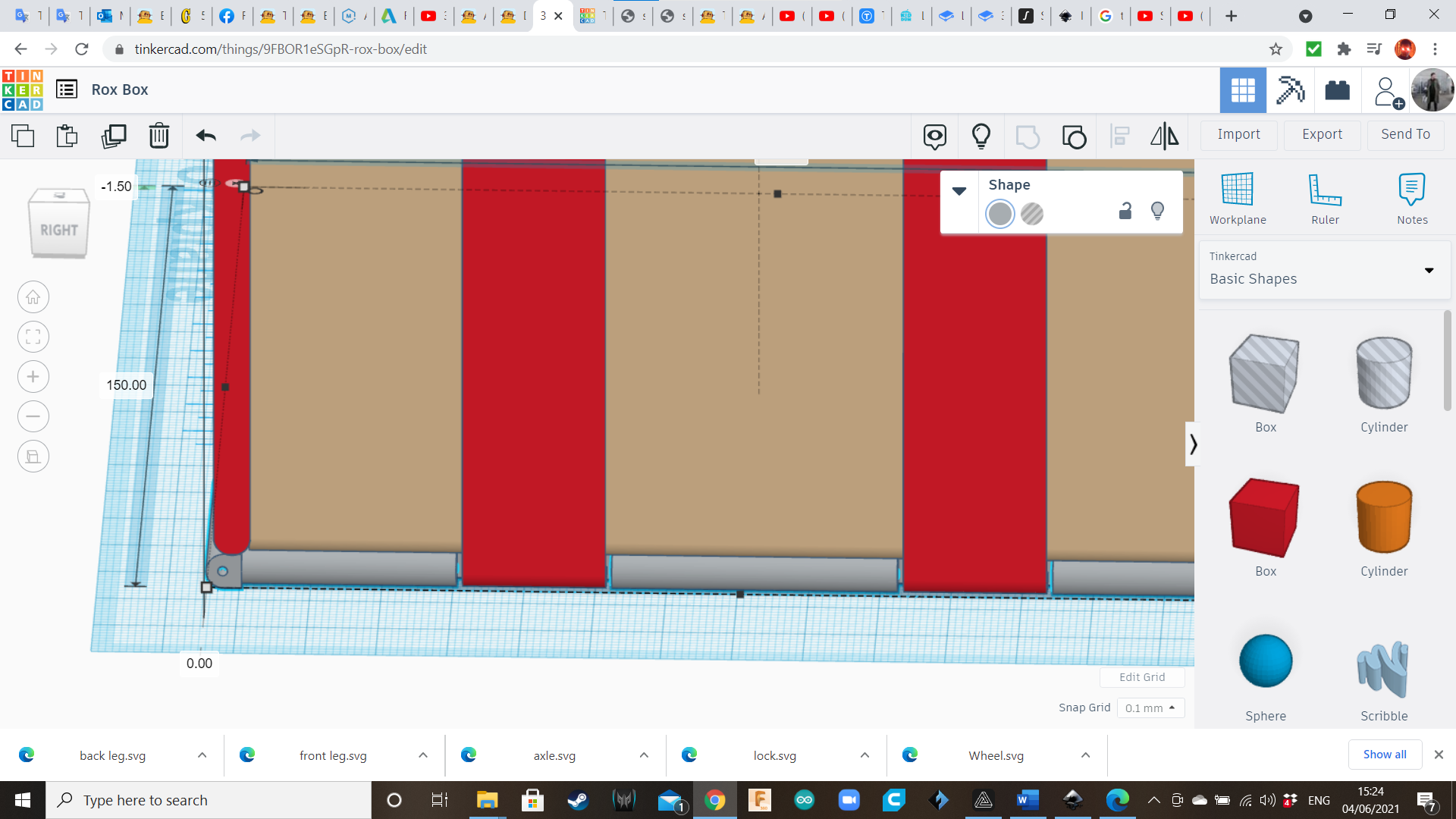Click Fit all in view icon

point(33,337)
